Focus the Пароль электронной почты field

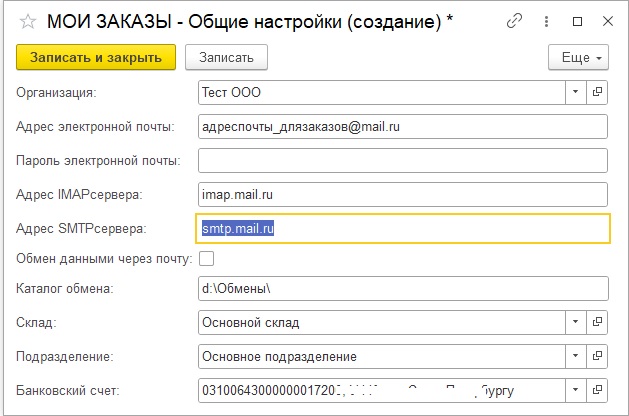402,160
